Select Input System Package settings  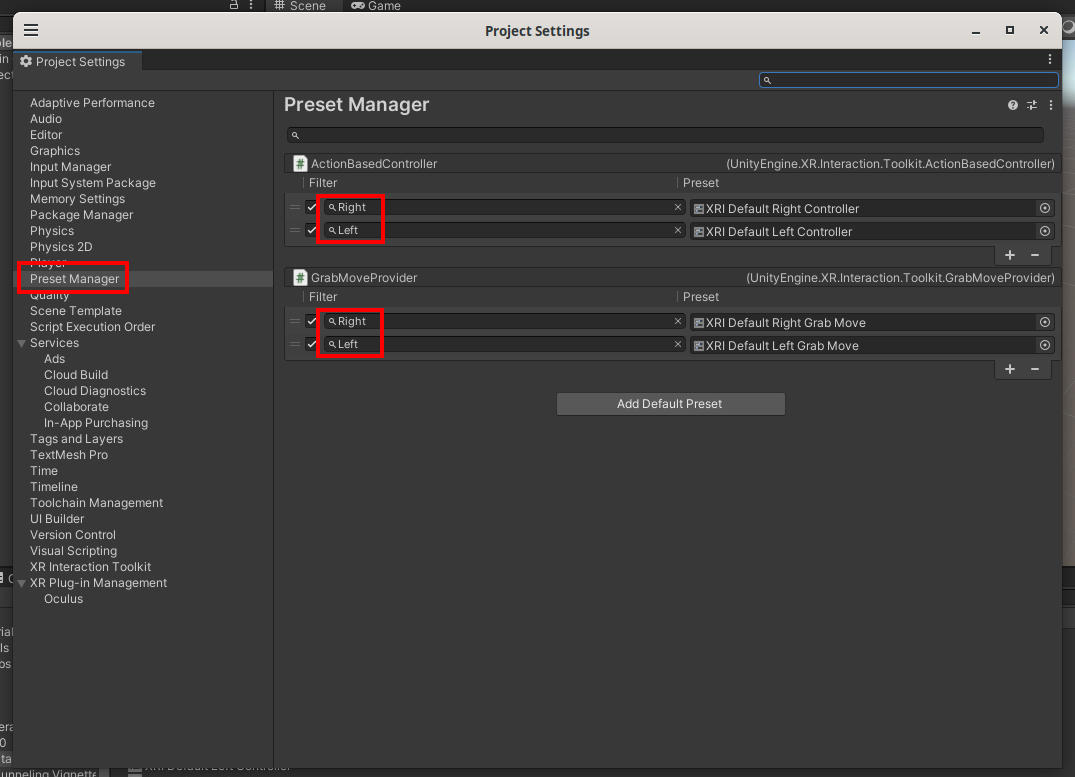92,183
